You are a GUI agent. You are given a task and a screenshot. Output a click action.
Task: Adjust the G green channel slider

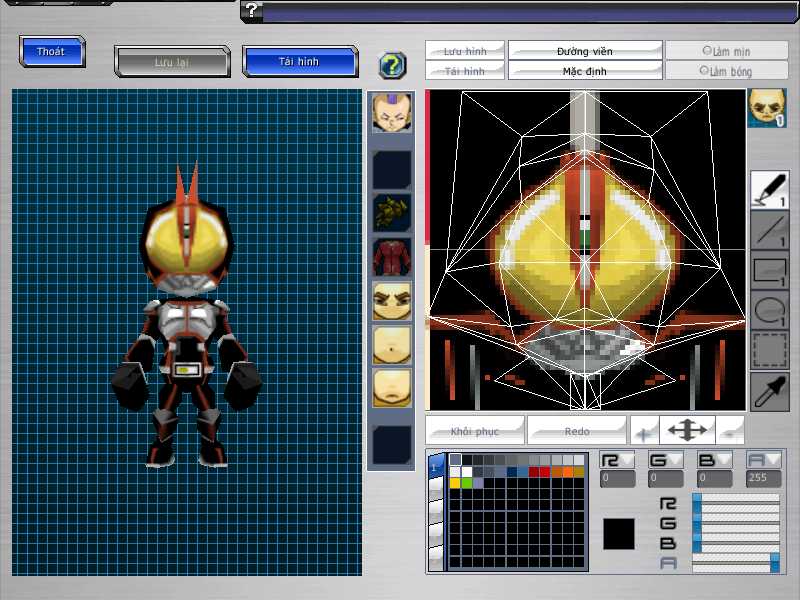(x=736, y=522)
